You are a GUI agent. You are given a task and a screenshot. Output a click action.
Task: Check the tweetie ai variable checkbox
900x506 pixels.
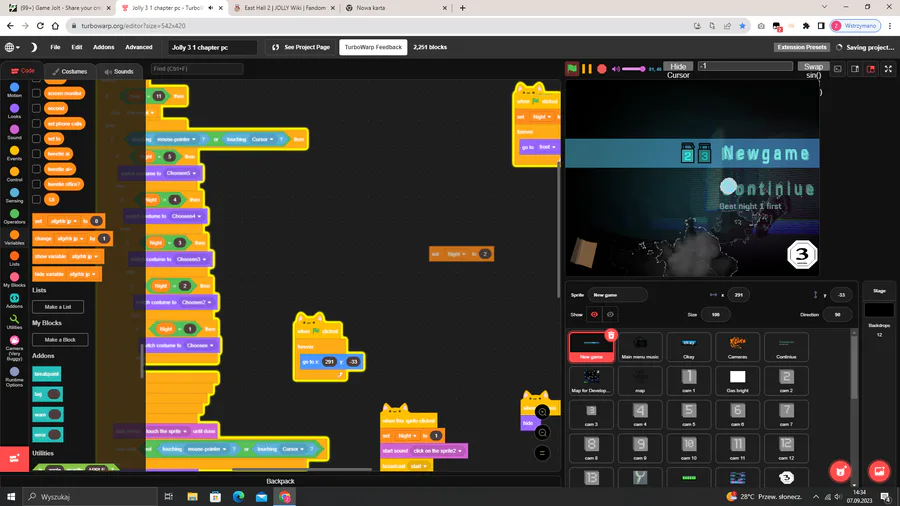point(36,154)
